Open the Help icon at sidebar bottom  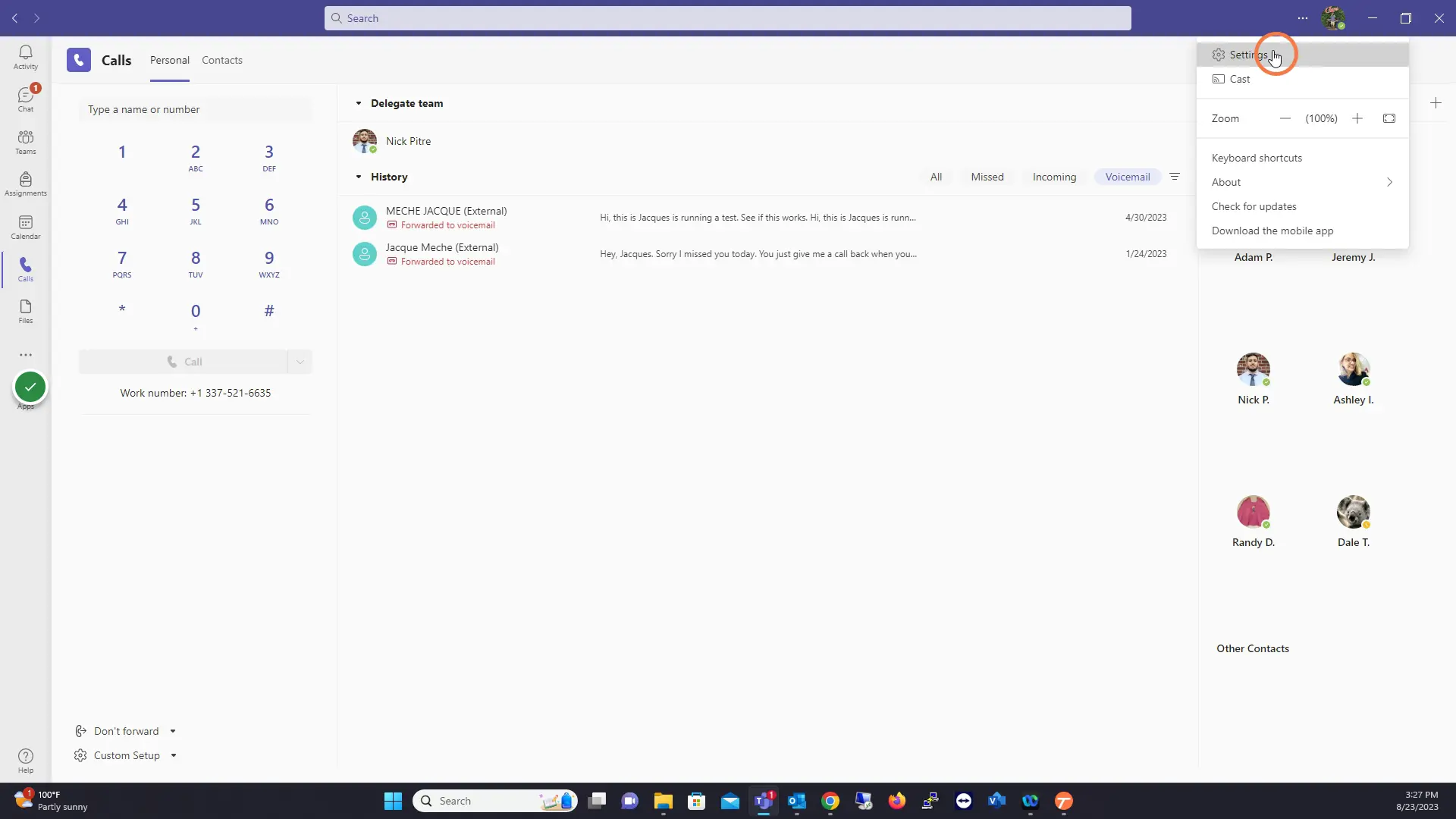[x=26, y=761]
